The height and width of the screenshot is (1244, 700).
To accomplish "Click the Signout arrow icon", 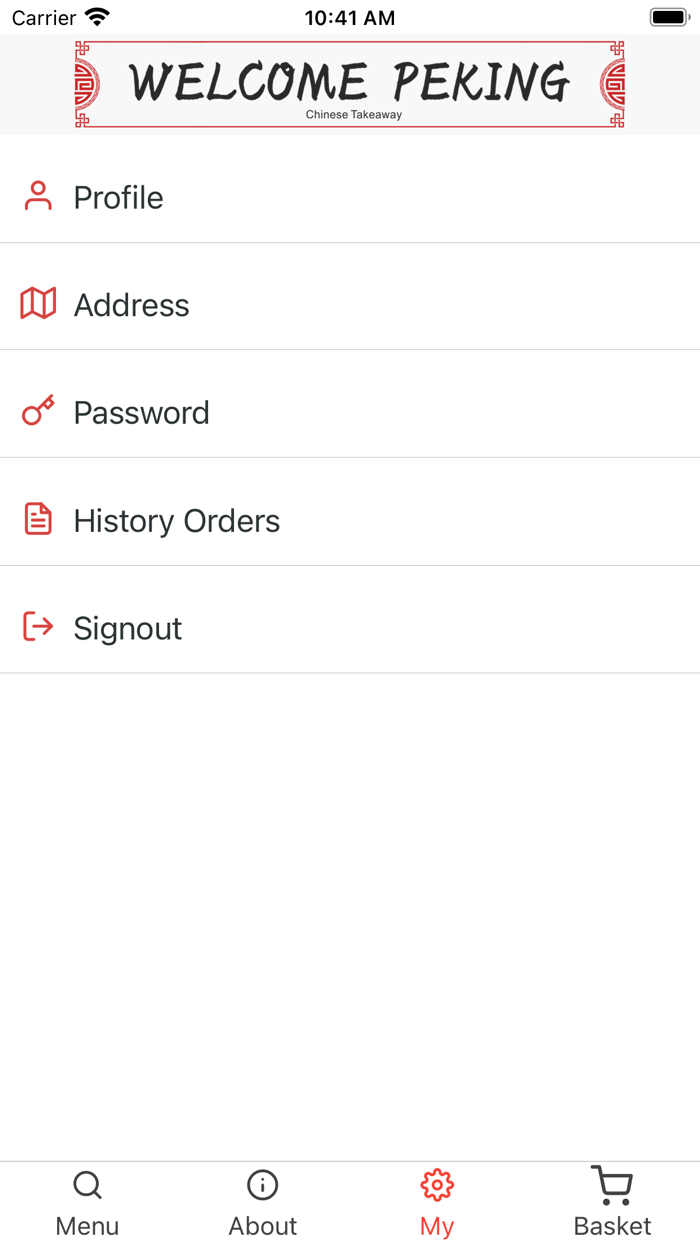I will tap(38, 627).
